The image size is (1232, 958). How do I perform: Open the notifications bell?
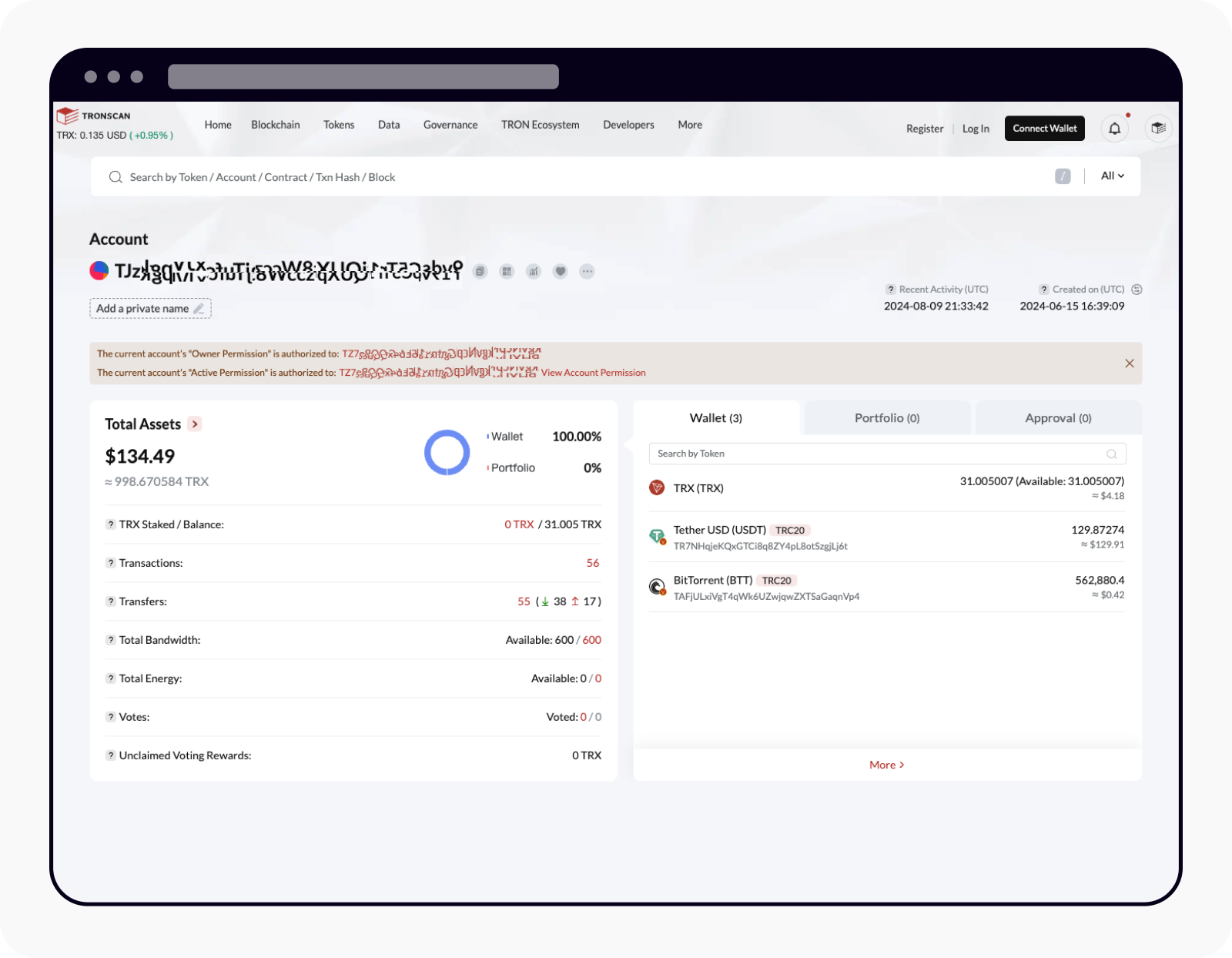click(1114, 128)
